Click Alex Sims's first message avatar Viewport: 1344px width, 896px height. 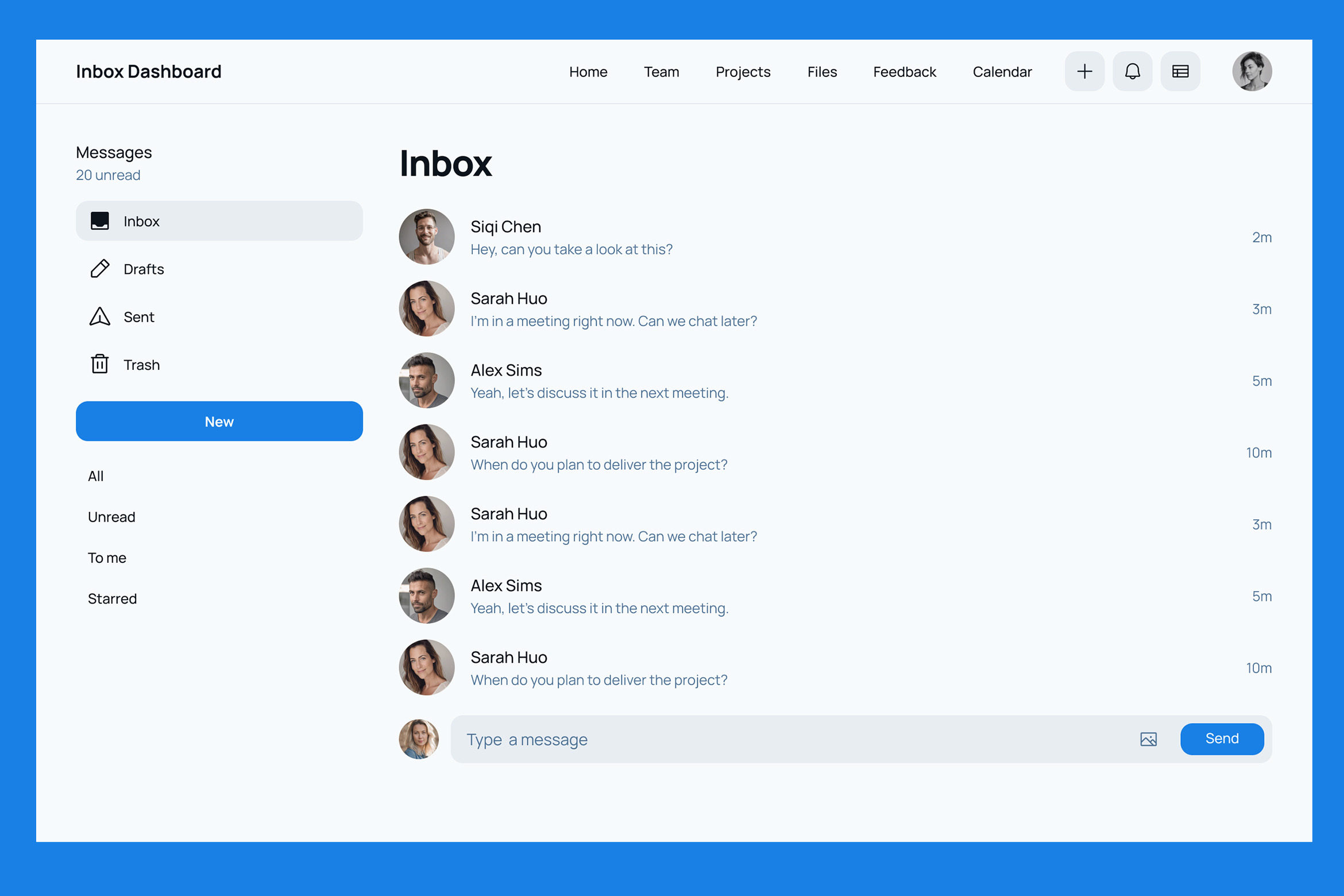pyautogui.click(x=427, y=380)
